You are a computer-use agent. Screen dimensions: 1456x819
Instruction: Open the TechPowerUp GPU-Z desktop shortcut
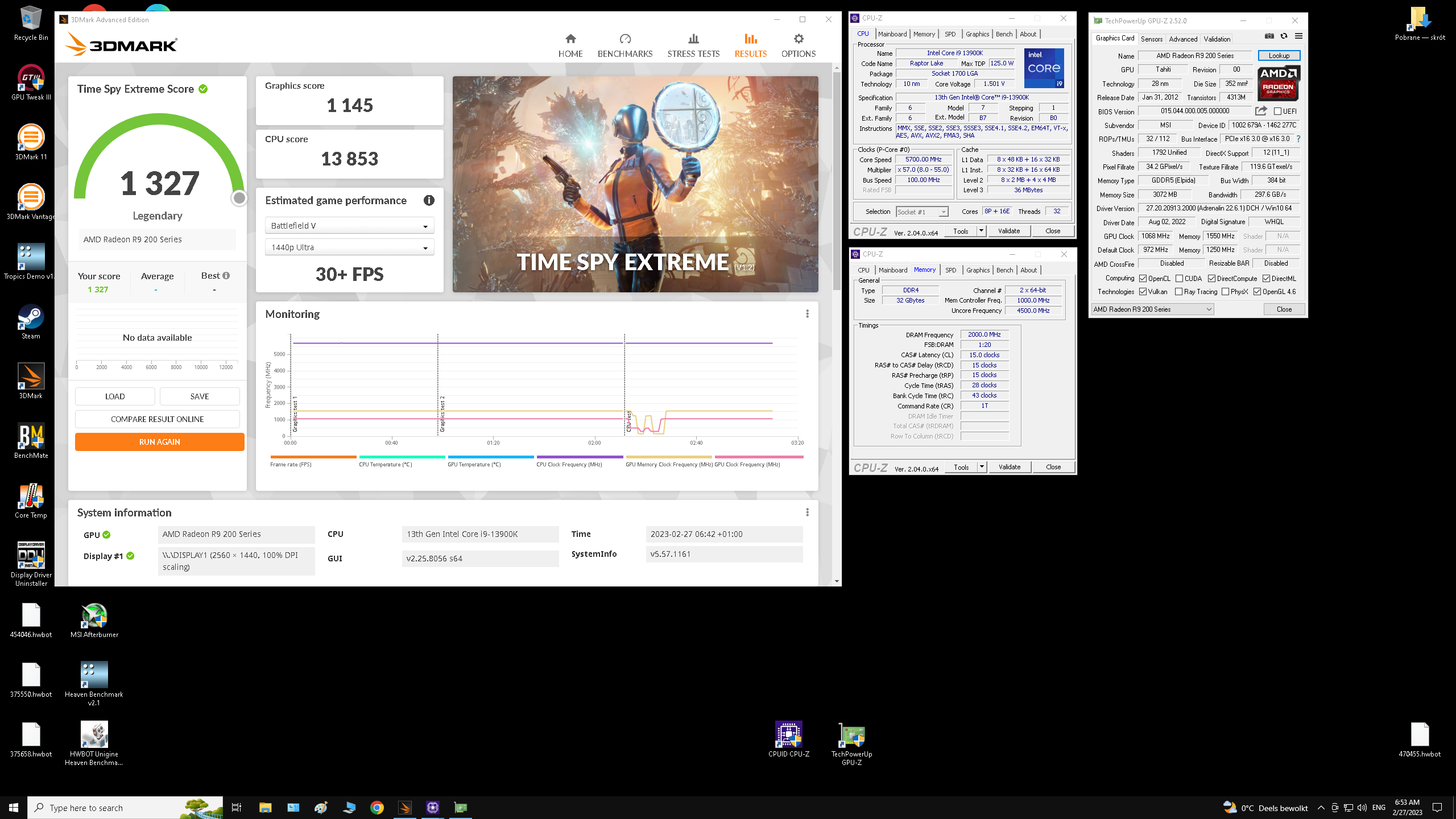pos(851,744)
